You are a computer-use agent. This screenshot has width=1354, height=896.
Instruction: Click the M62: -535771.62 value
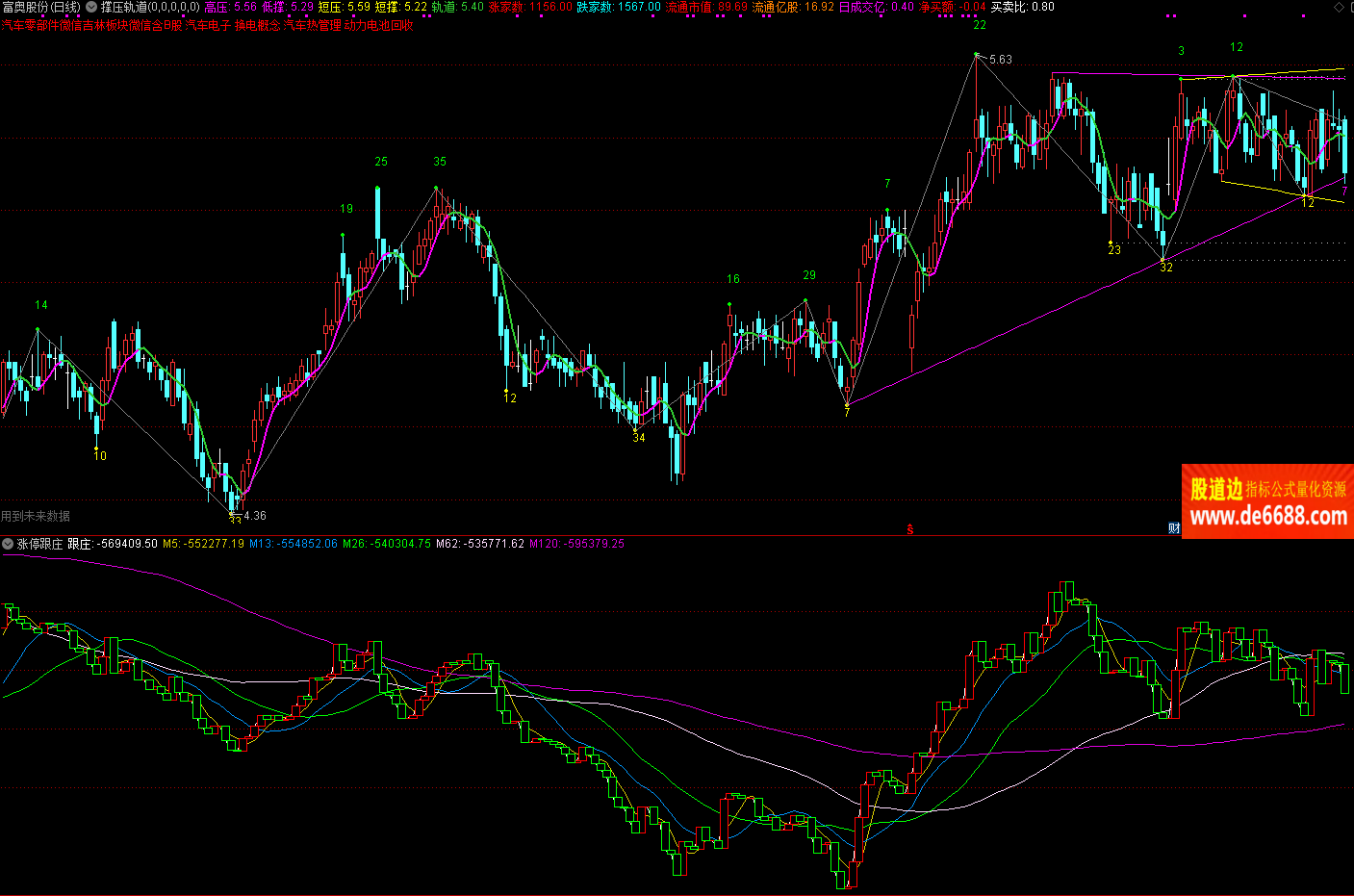480,544
